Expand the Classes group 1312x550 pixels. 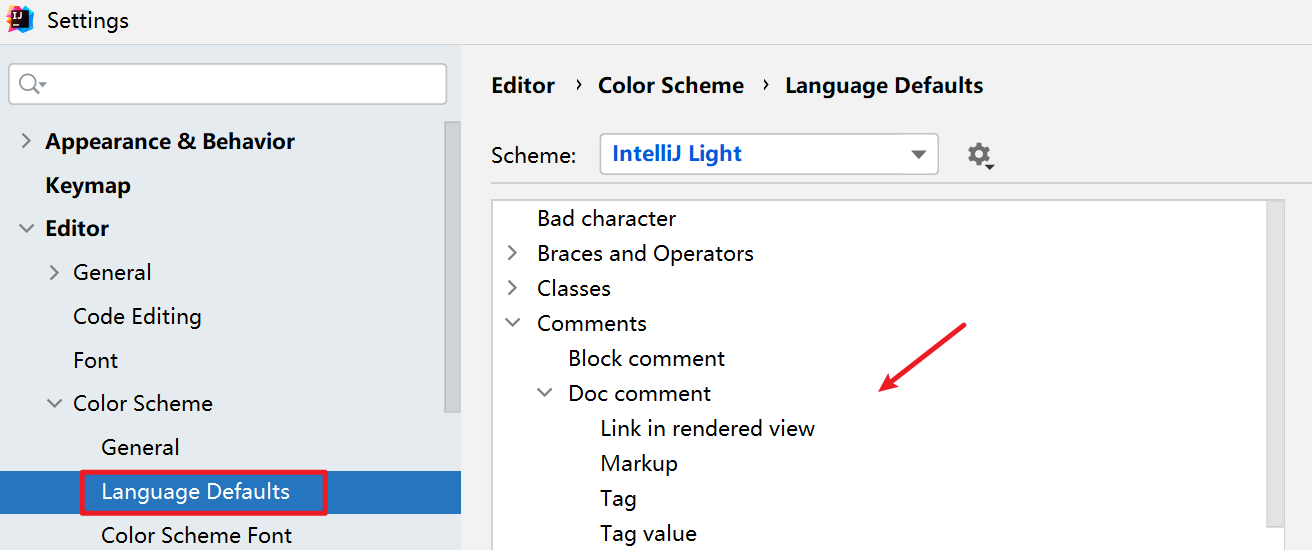[x=513, y=288]
